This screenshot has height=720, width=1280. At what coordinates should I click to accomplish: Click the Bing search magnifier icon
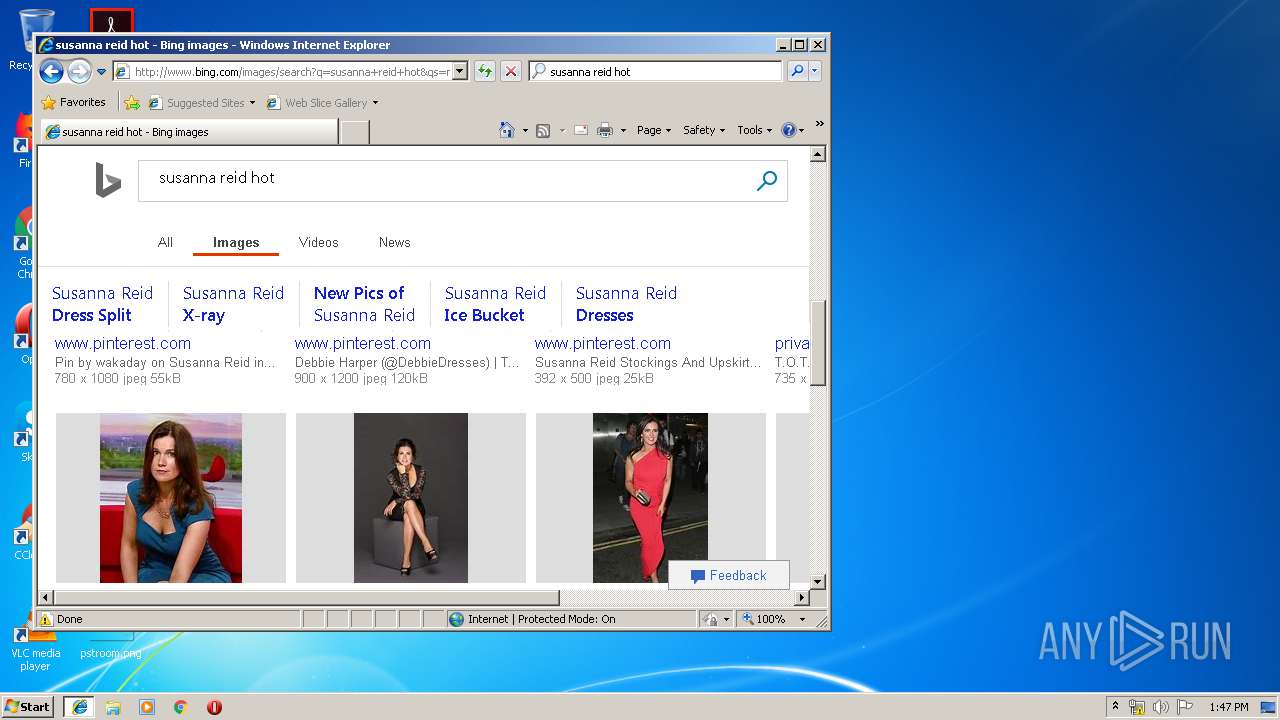[767, 181]
